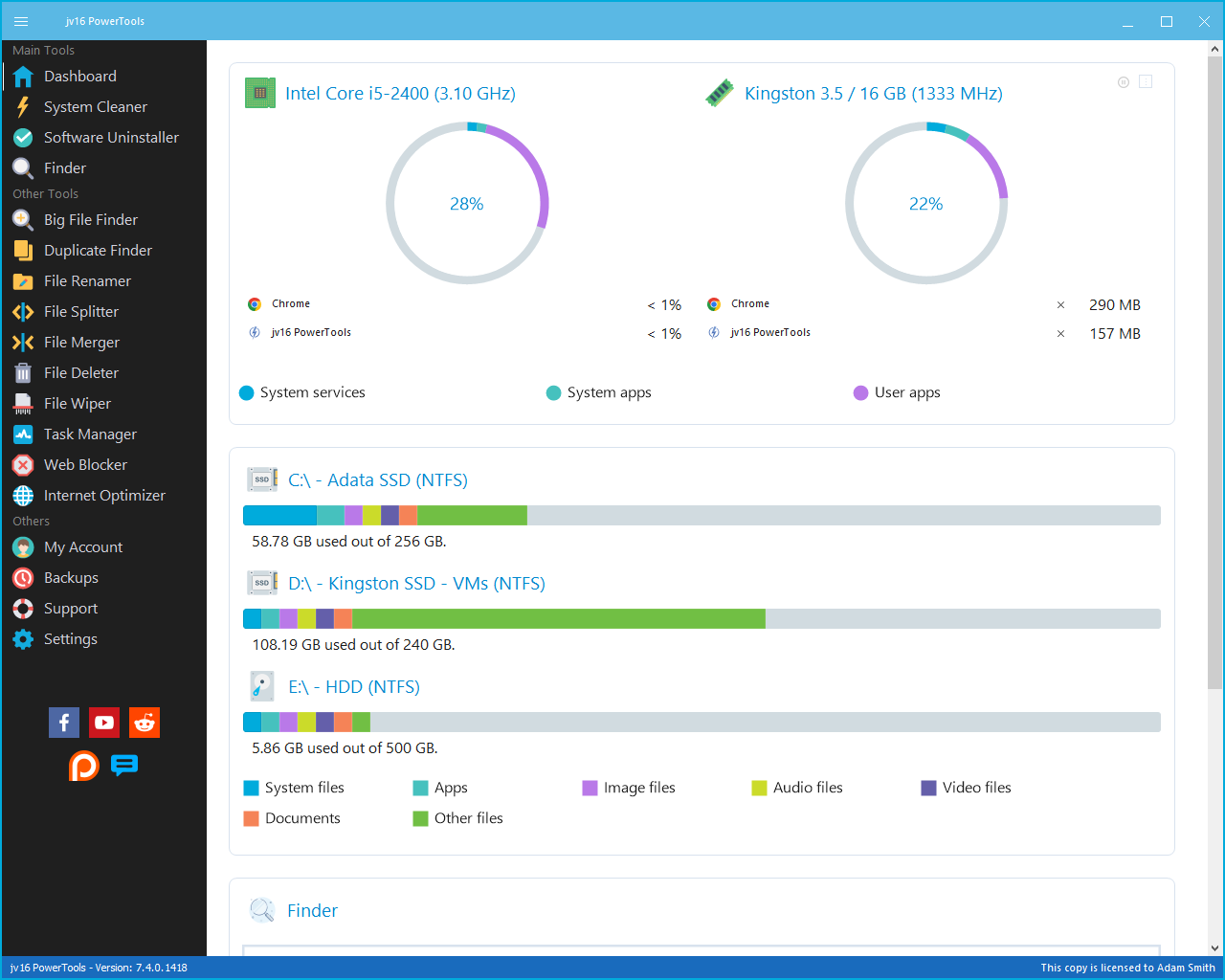Click the Finder section heading

pos(312,911)
